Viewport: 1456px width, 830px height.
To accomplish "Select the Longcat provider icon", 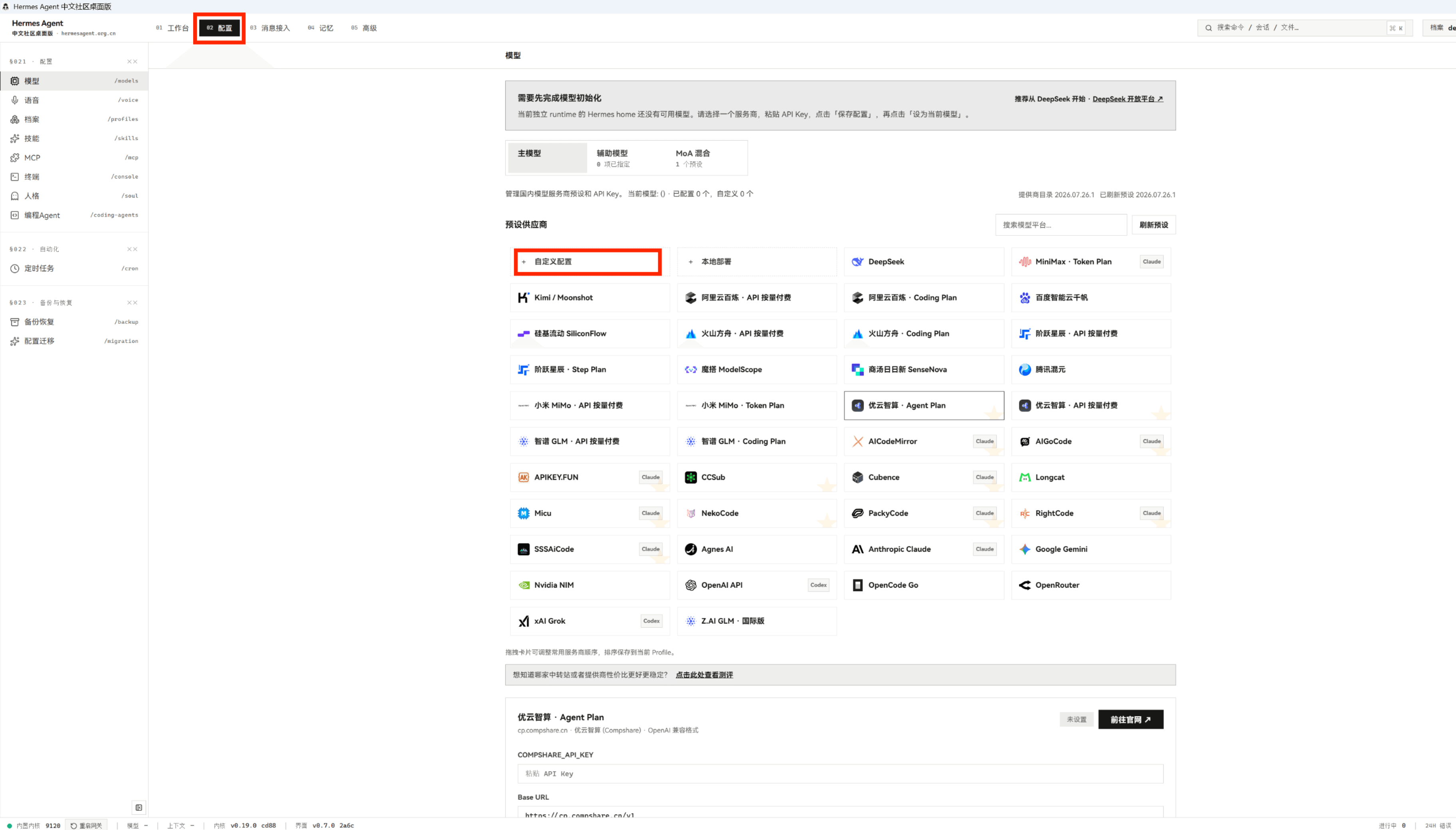I will point(1025,477).
